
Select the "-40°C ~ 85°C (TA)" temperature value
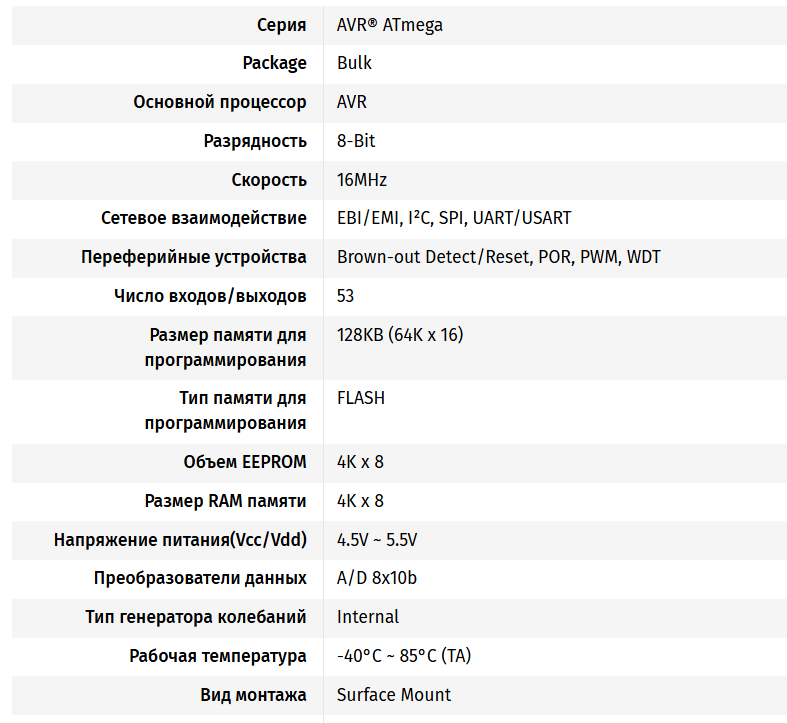(404, 656)
